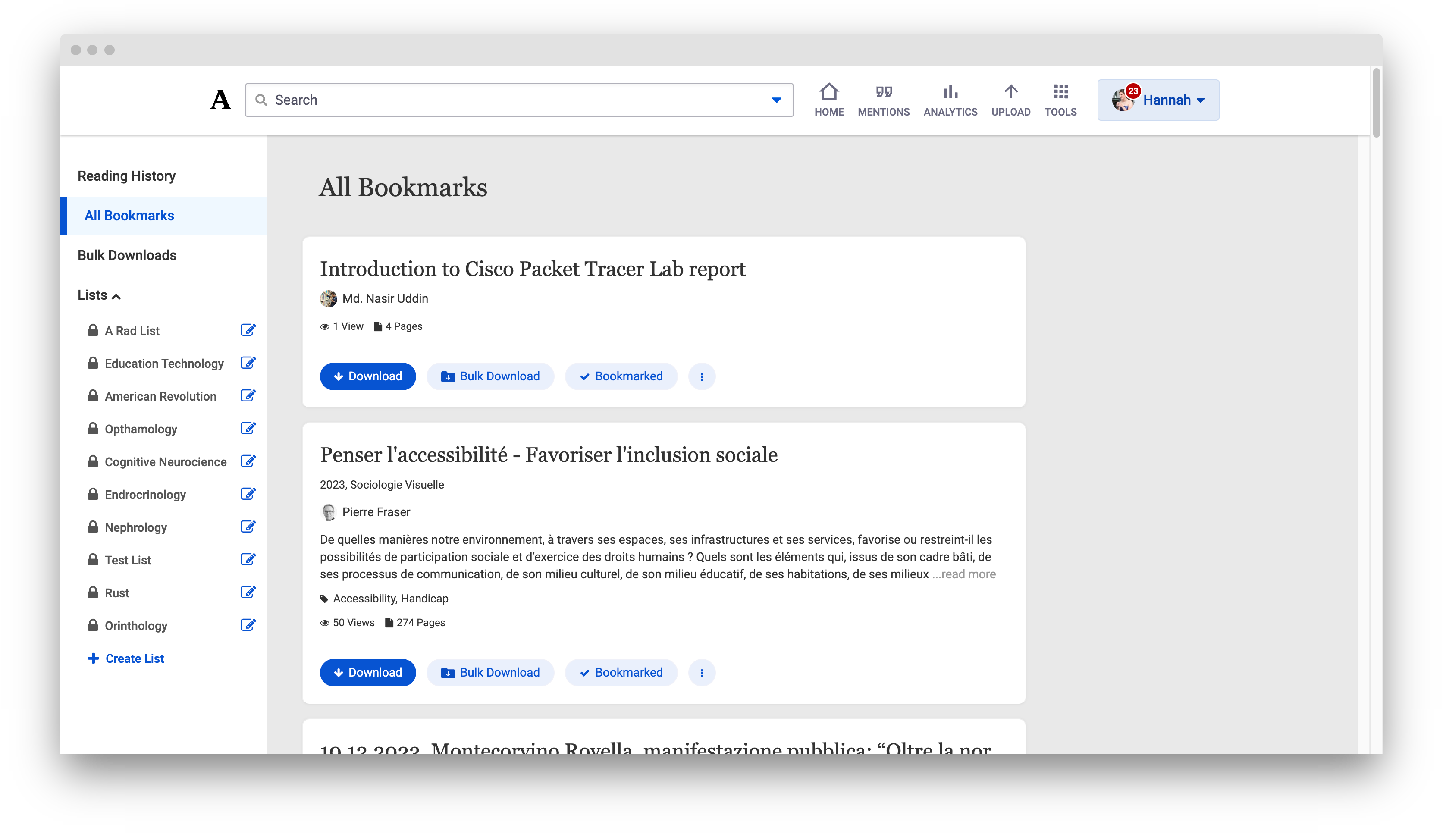Image resolution: width=1443 pixels, height=840 pixels.
Task: Click the 2023, Sociologie Visuelle text
Action: tap(382, 485)
